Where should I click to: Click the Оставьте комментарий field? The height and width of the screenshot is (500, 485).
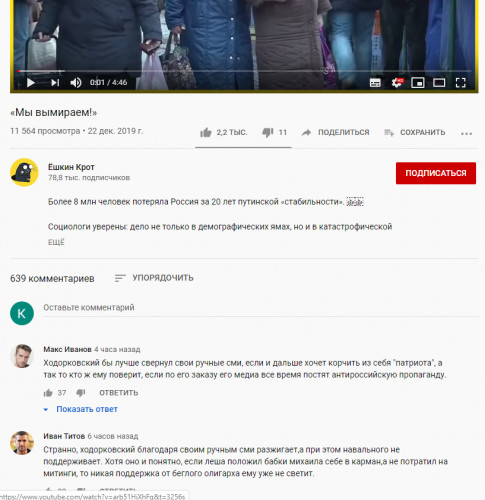(261, 308)
